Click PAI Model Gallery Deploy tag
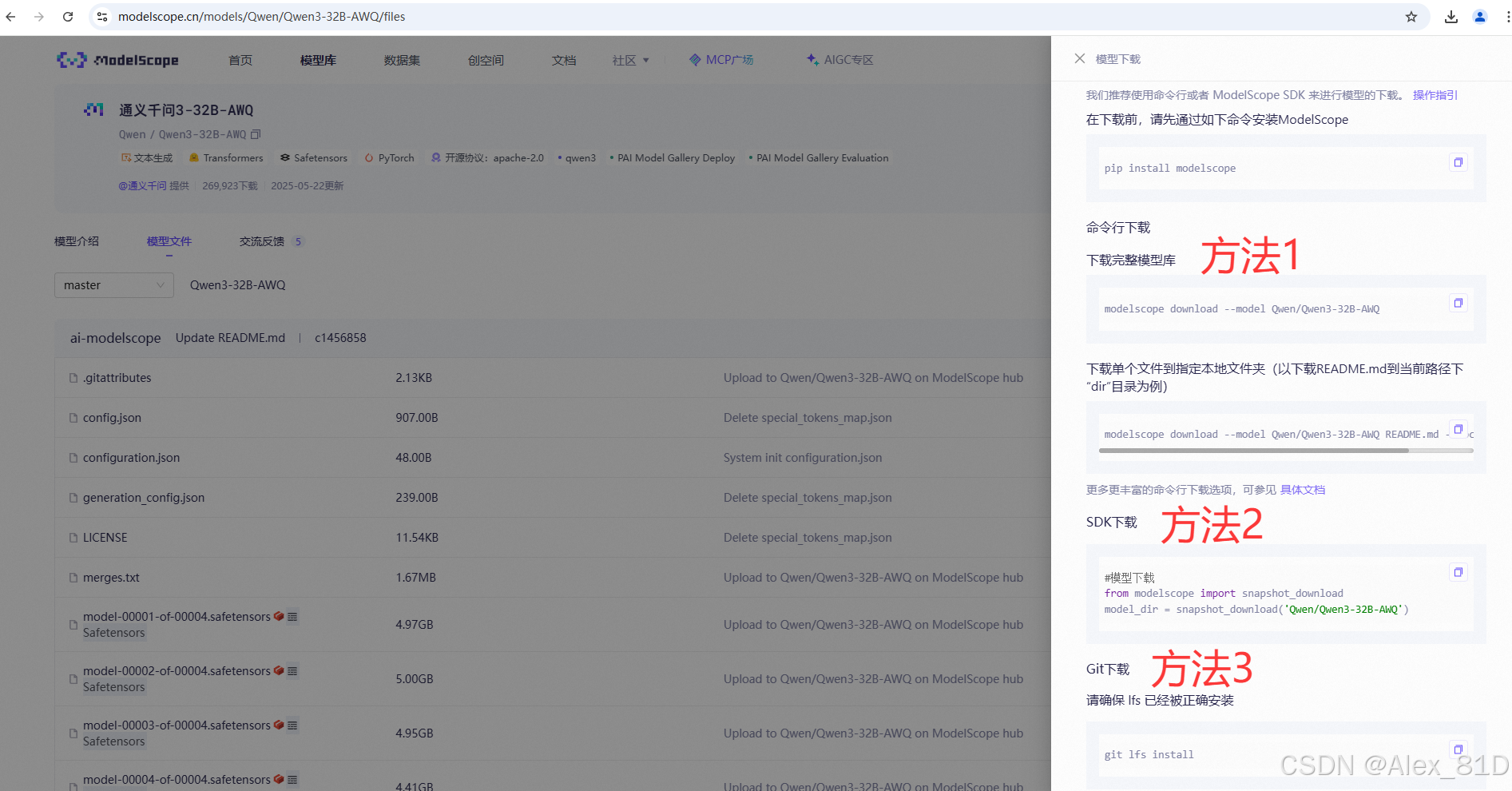 673,158
